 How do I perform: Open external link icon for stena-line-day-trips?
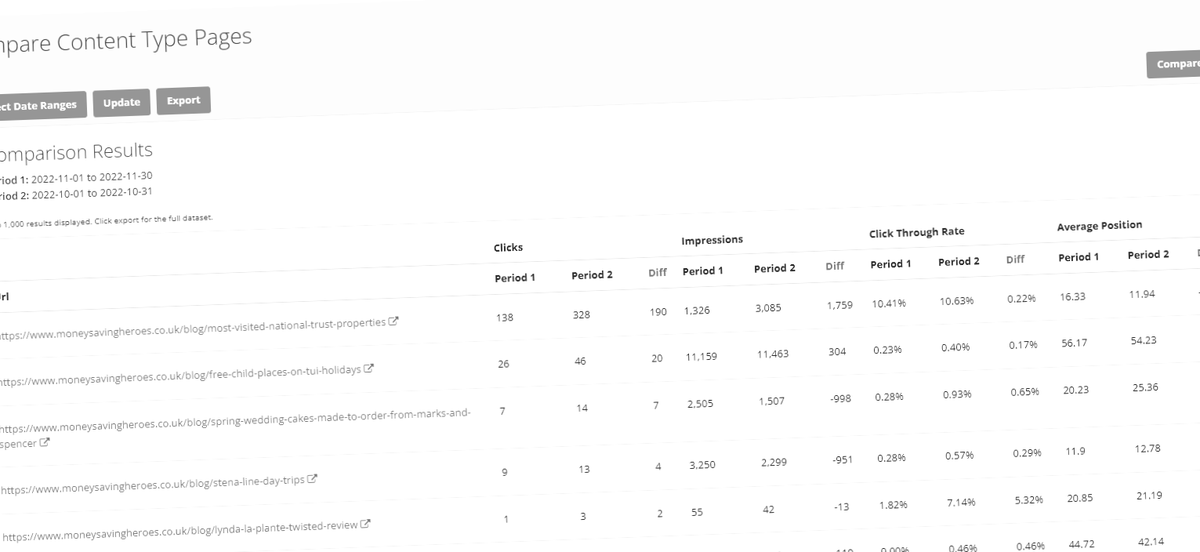(312, 479)
